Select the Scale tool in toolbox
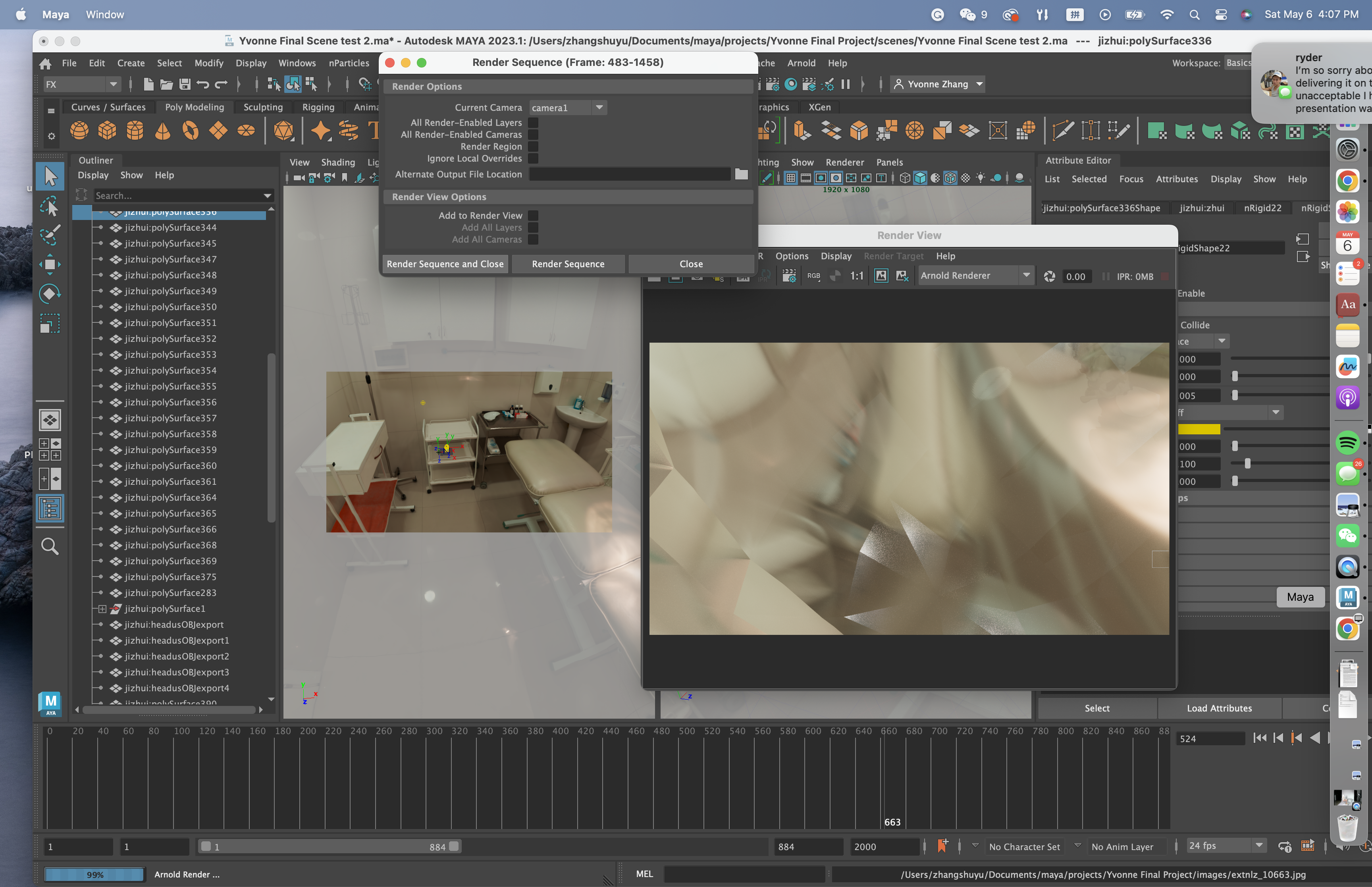Screen dimensions: 1372x887 click(x=50, y=324)
